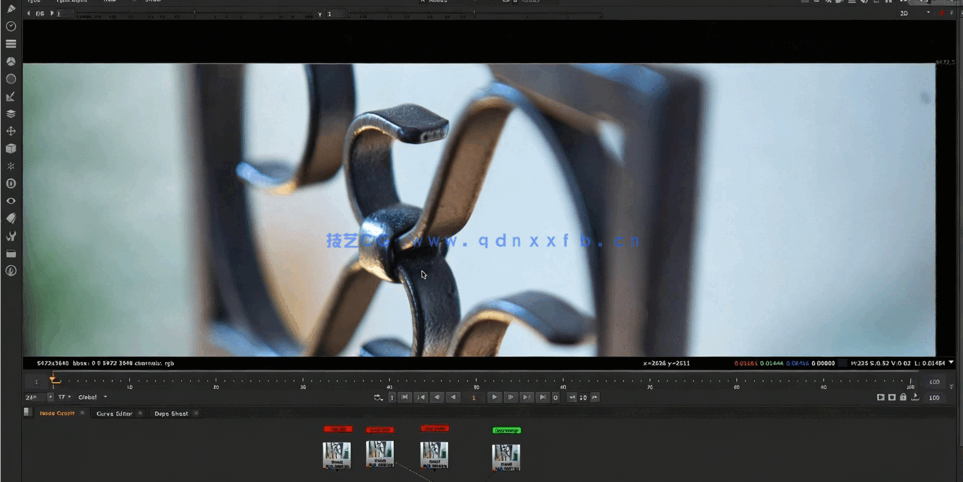The width and height of the screenshot is (963, 482).
Task: Open the Other nodes menu (wrench icon)
Action: tap(11, 236)
